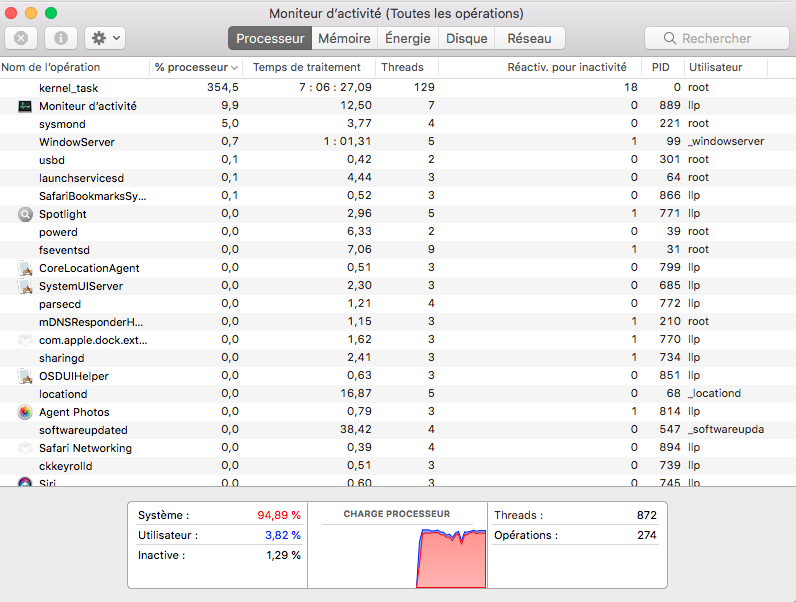Screen dimensions: 796x602
Task: Click the Utilisateur 3,82 % value
Action: 283,535
